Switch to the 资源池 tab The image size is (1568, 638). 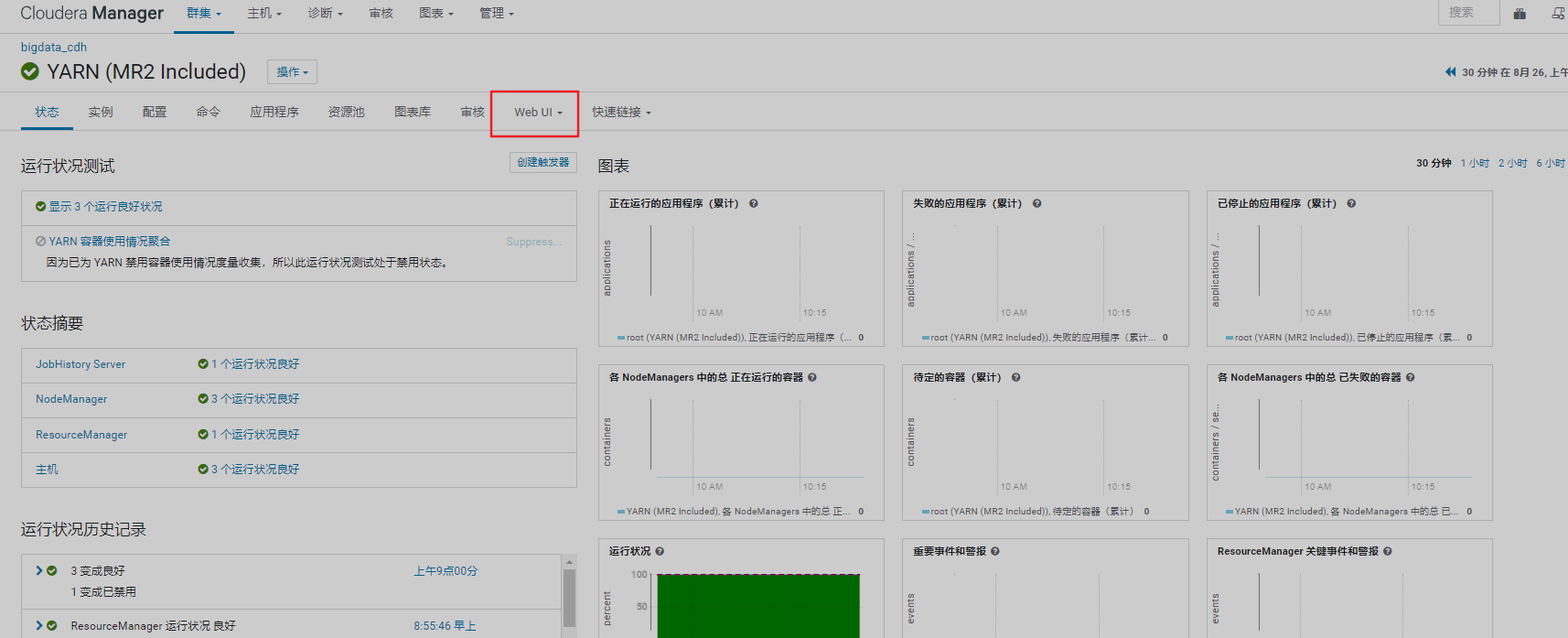[346, 113]
